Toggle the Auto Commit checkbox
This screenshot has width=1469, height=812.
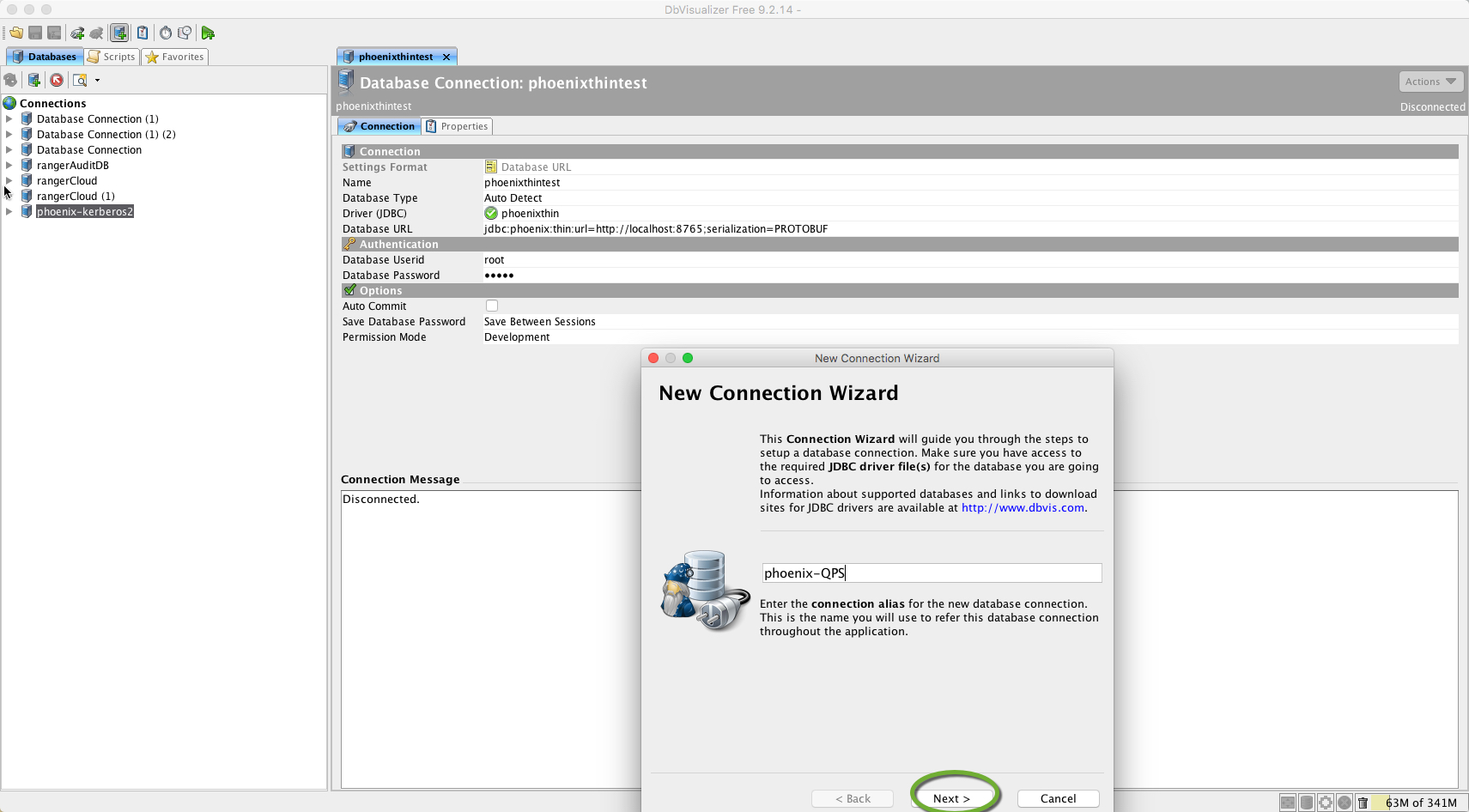491,306
